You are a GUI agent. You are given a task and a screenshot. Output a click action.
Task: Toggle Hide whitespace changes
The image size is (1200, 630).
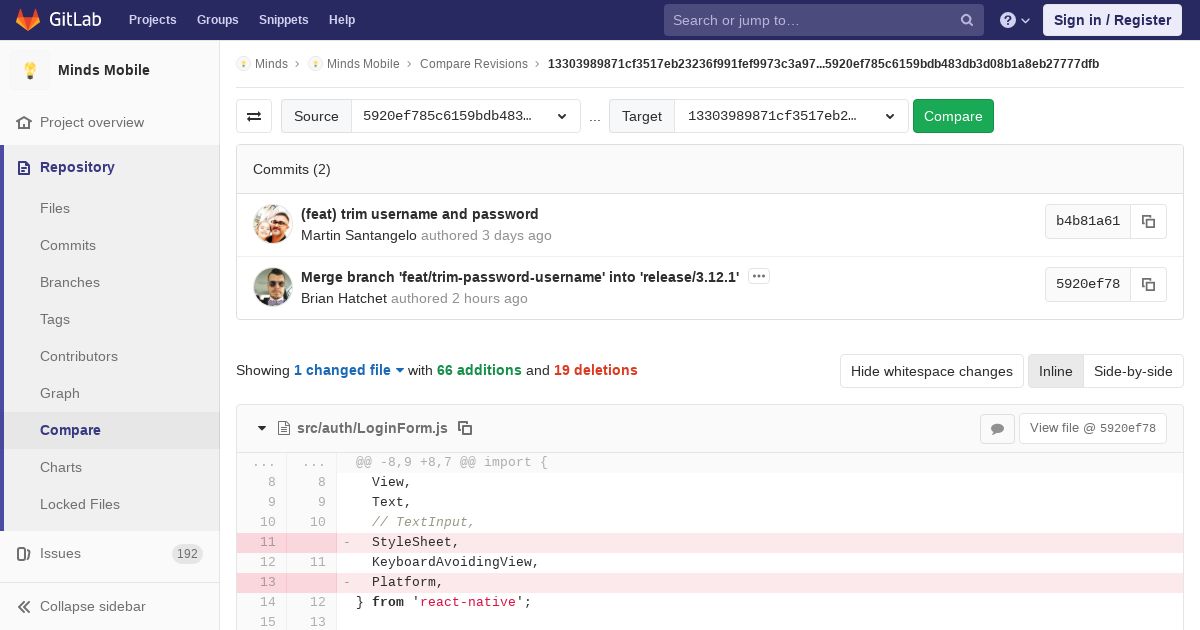tap(931, 371)
